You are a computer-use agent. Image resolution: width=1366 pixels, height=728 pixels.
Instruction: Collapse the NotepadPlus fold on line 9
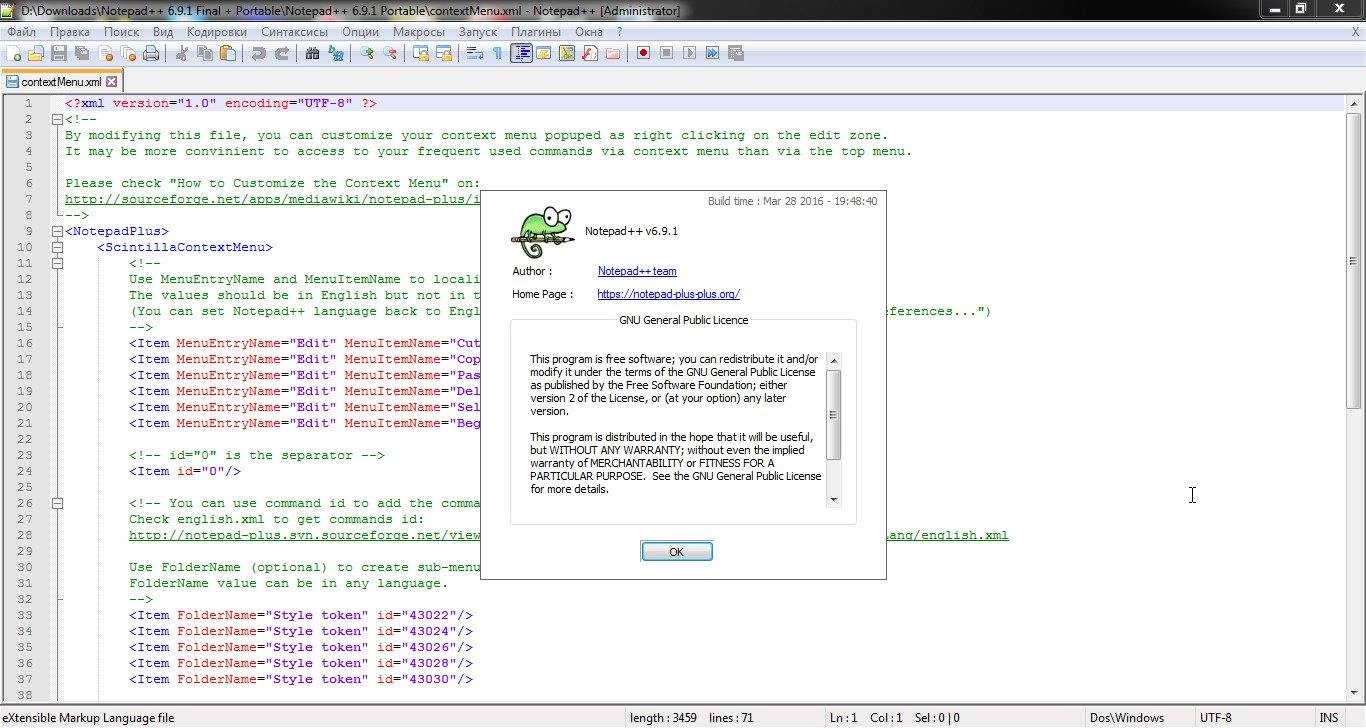pos(57,231)
